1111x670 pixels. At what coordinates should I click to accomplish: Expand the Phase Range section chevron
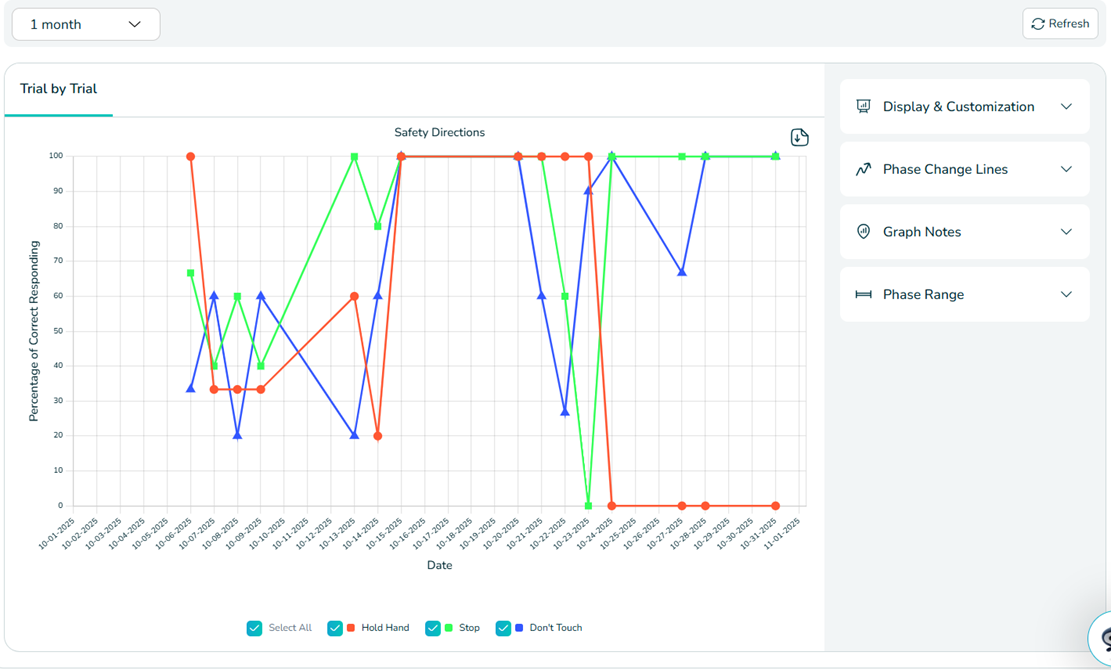tap(1066, 295)
